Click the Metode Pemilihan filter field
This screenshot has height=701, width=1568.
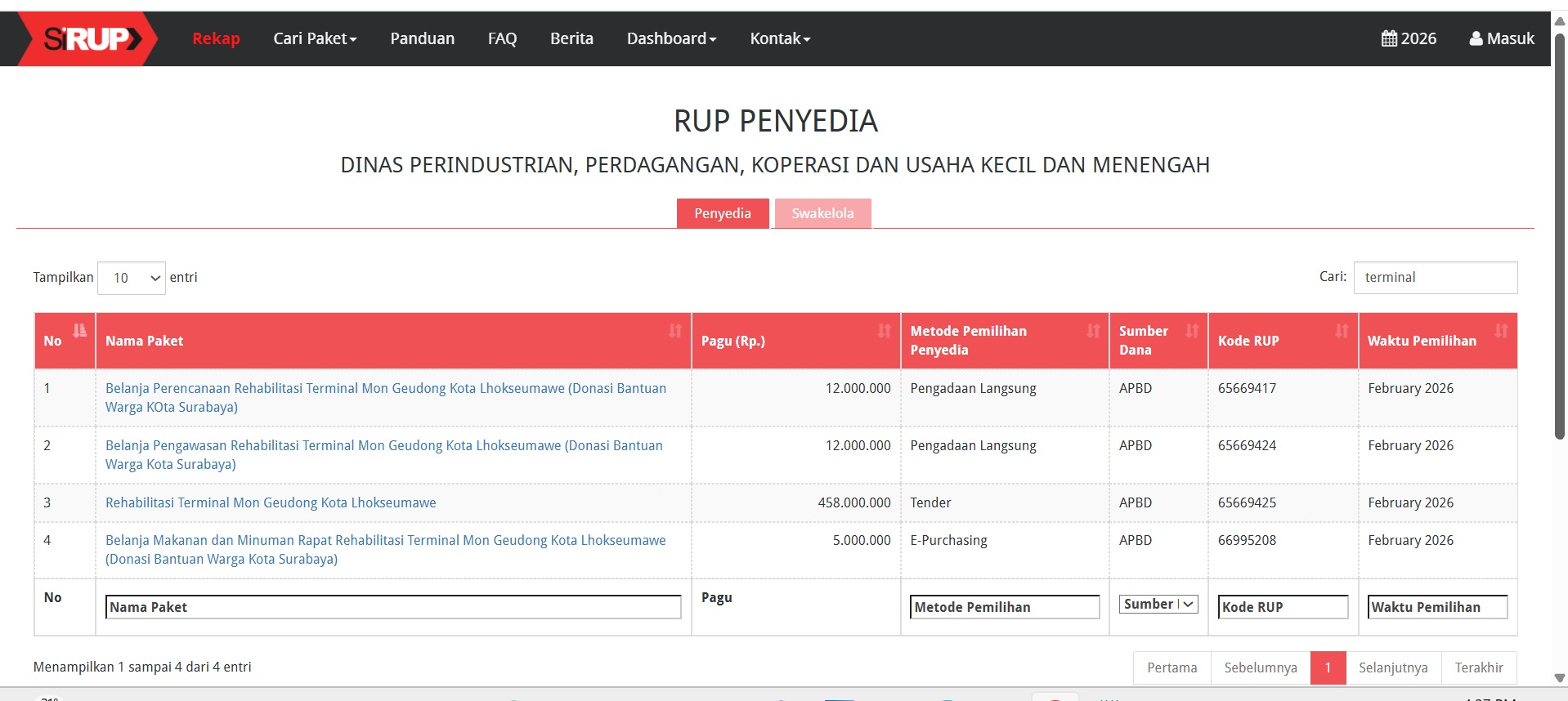tap(1005, 607)
